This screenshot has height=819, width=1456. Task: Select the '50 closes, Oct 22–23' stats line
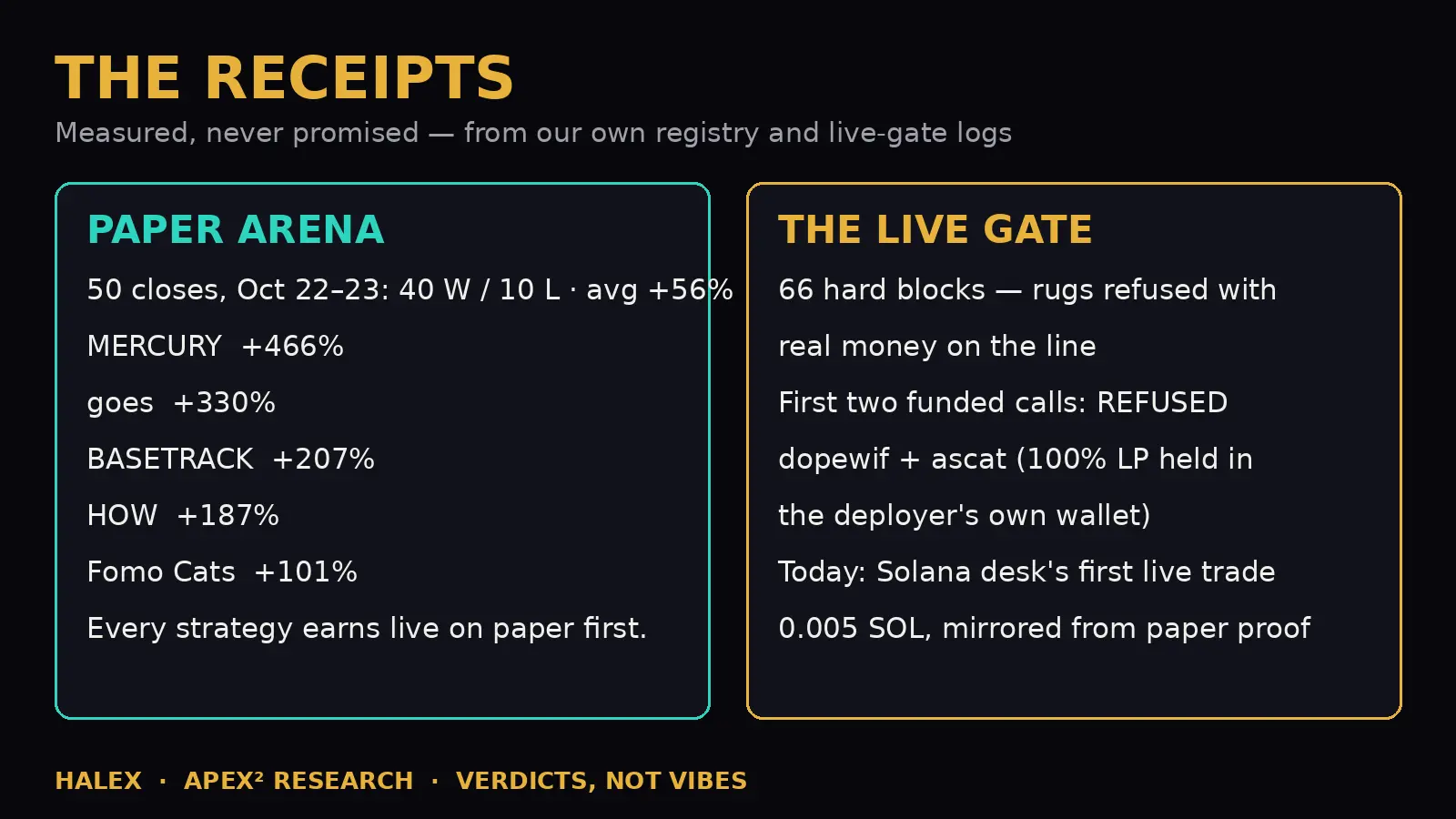(409, 289)
